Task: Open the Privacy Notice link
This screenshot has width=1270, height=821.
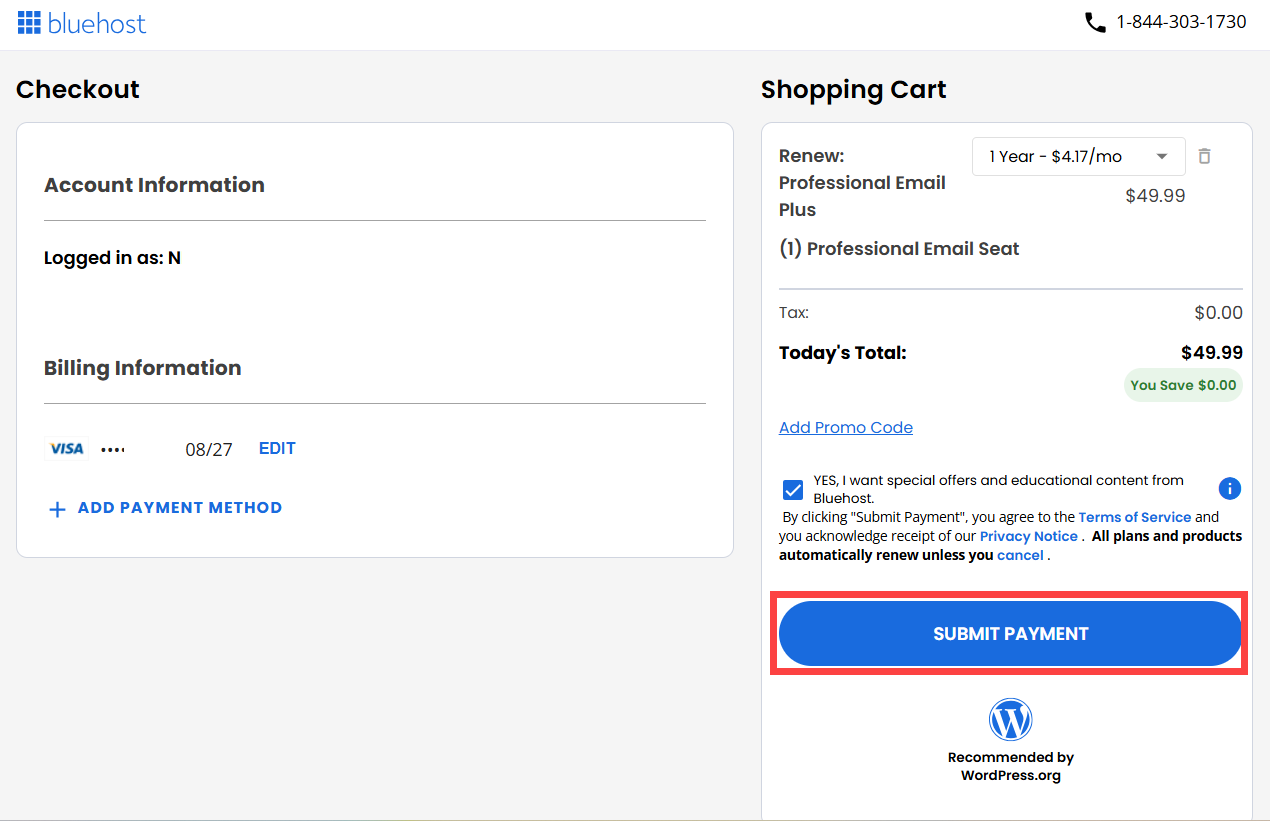Action: tap(1029, 536)
